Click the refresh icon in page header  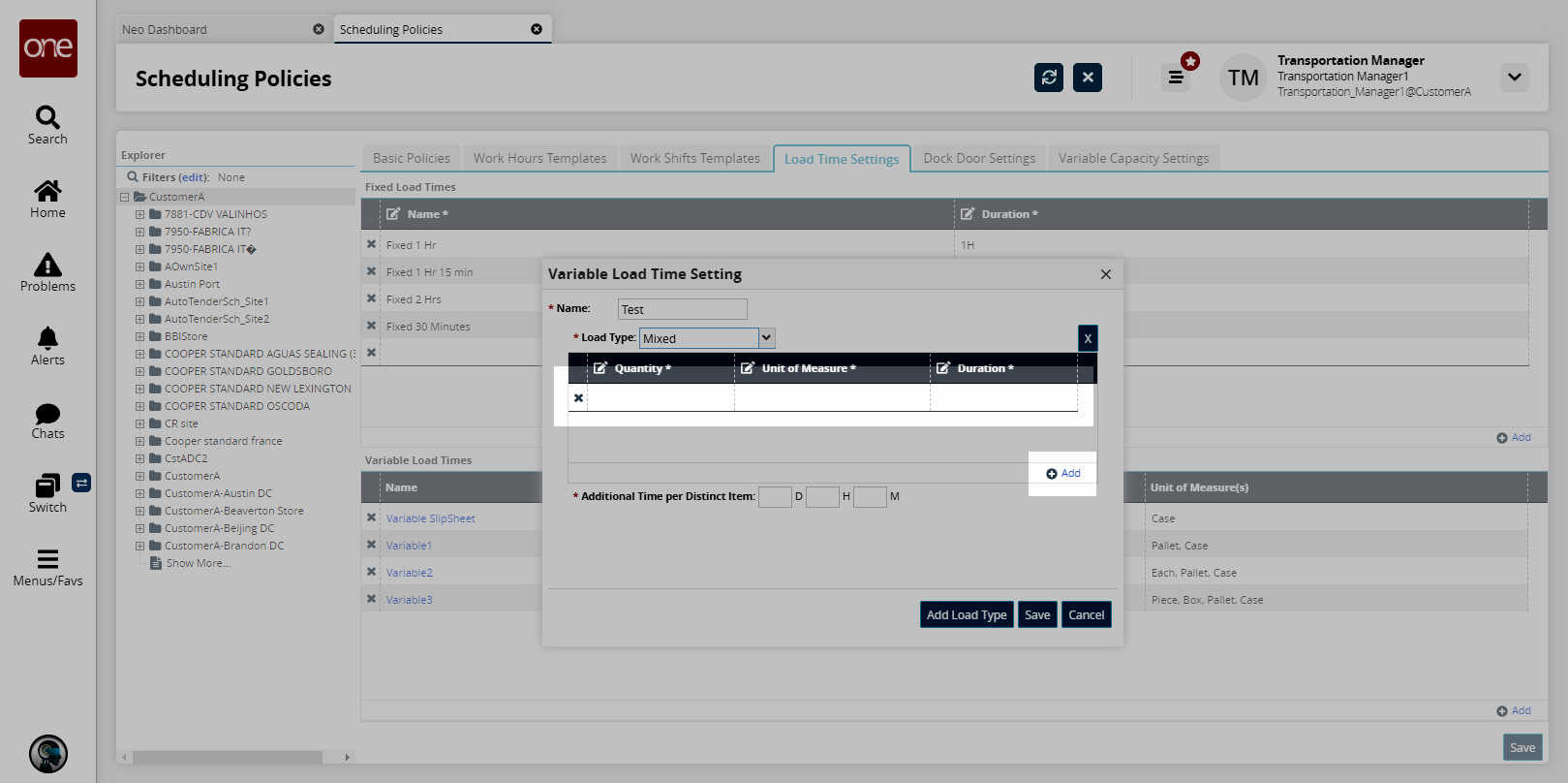pos(1048,78)
